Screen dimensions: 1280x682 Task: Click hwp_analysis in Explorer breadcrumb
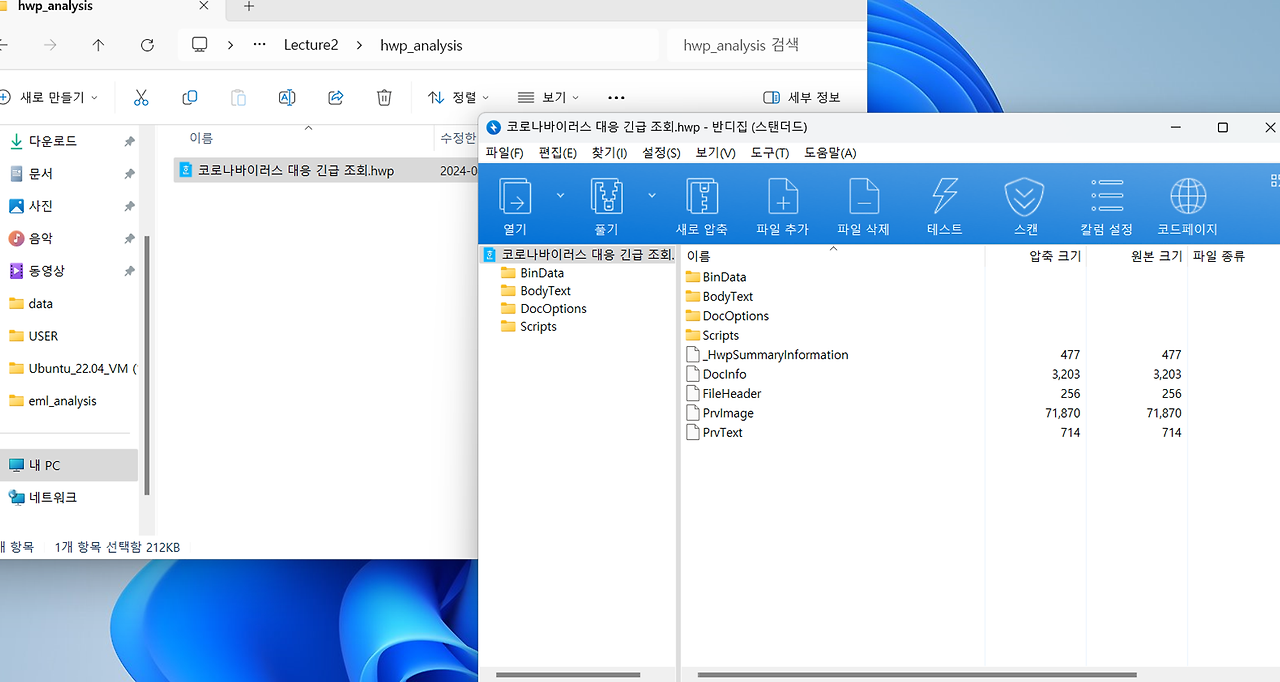click(x=421, y=45)
